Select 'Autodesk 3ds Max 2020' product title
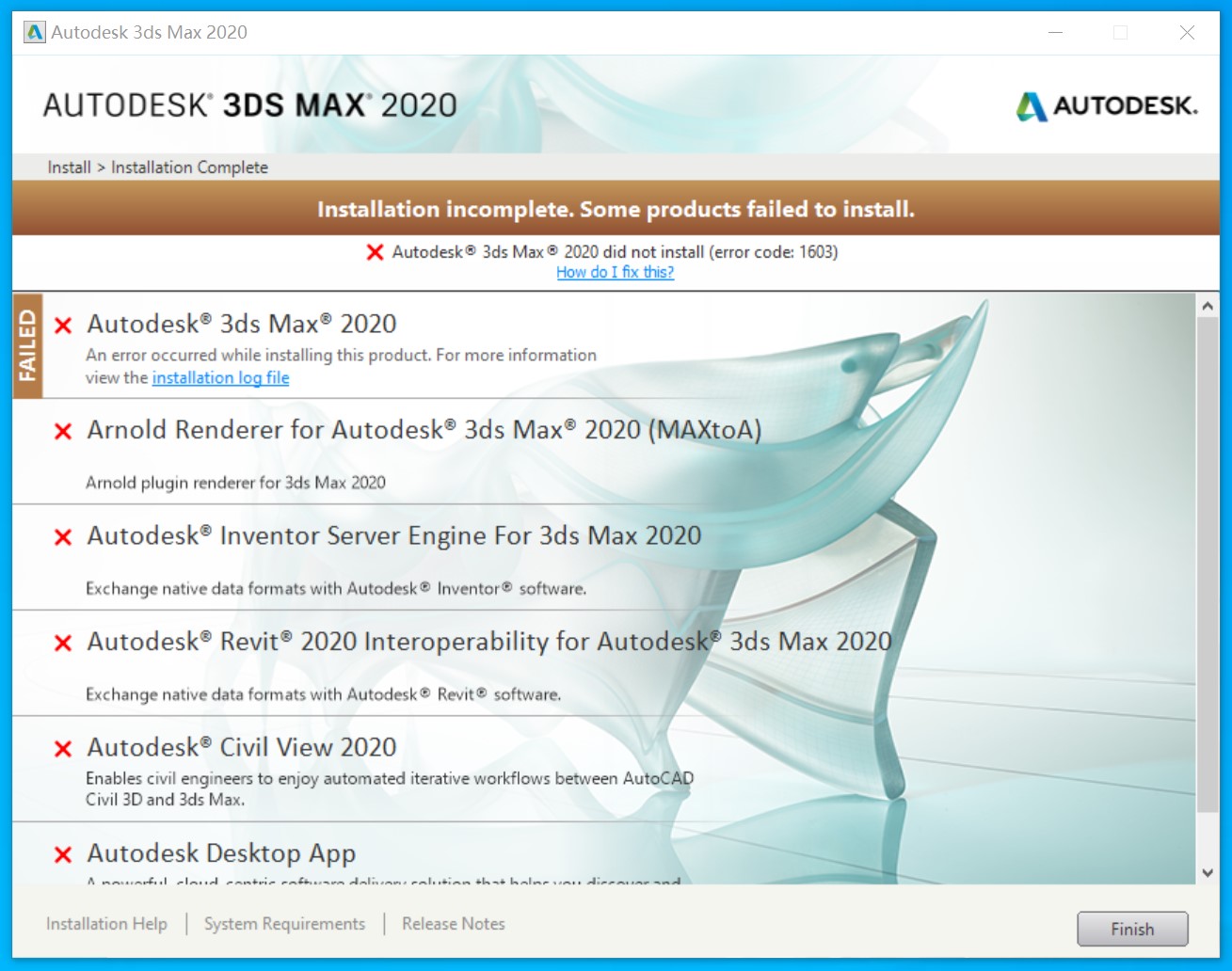The image size is (1232, 971). pyautogui.click(x=242, y=324)
